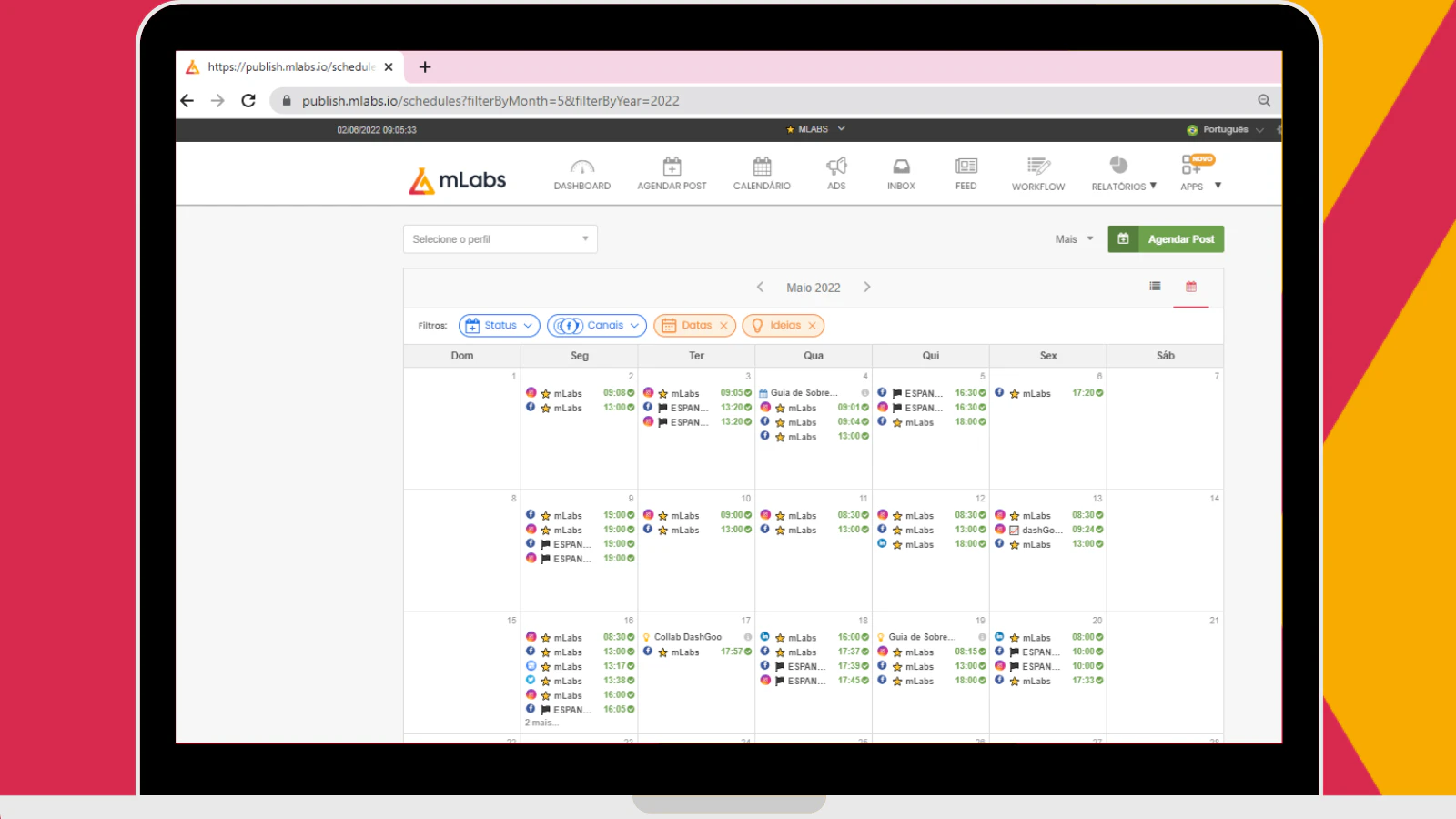Switch to calendar grid view

1190,286
